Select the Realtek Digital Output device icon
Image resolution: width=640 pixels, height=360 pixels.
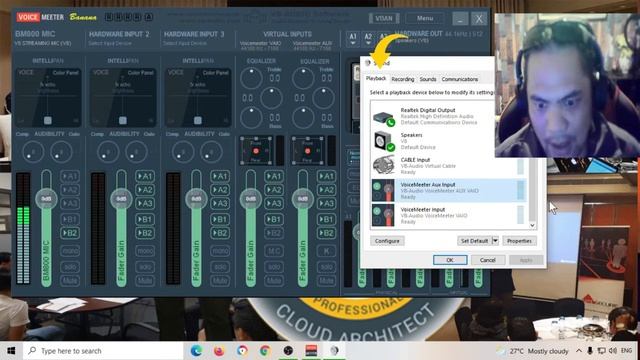pos(383,118)
